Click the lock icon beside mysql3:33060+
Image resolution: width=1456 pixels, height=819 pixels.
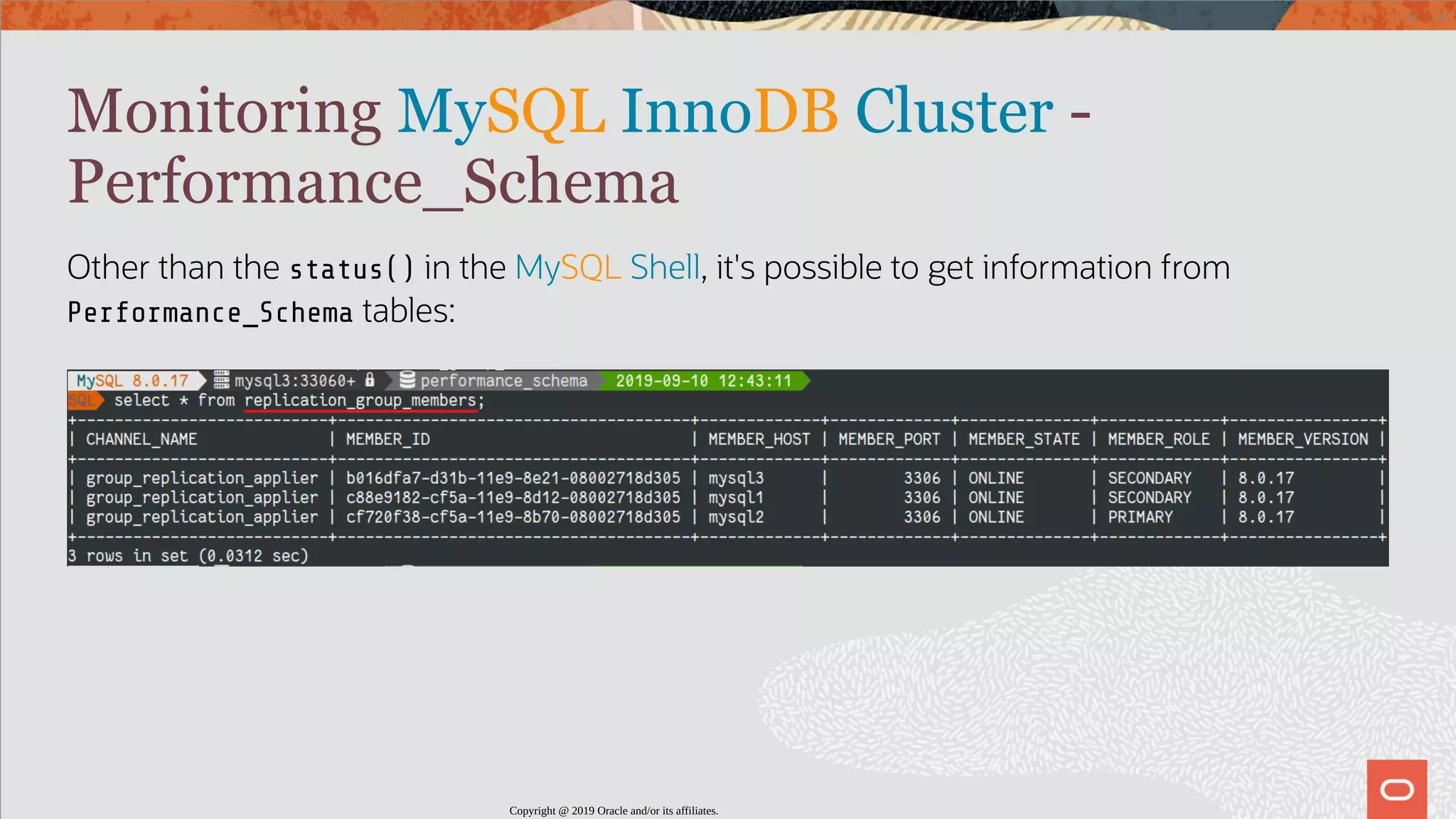tap(370, 380)
